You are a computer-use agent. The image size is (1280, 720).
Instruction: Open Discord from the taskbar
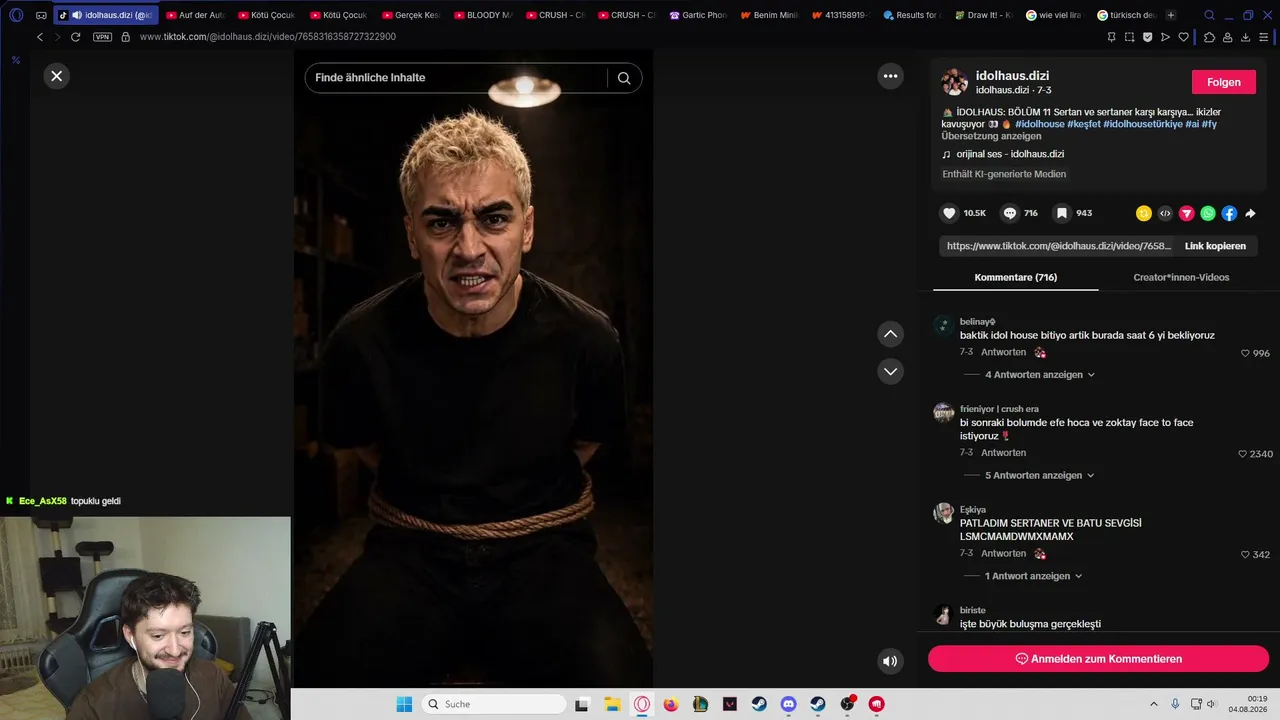pos(788,704)
